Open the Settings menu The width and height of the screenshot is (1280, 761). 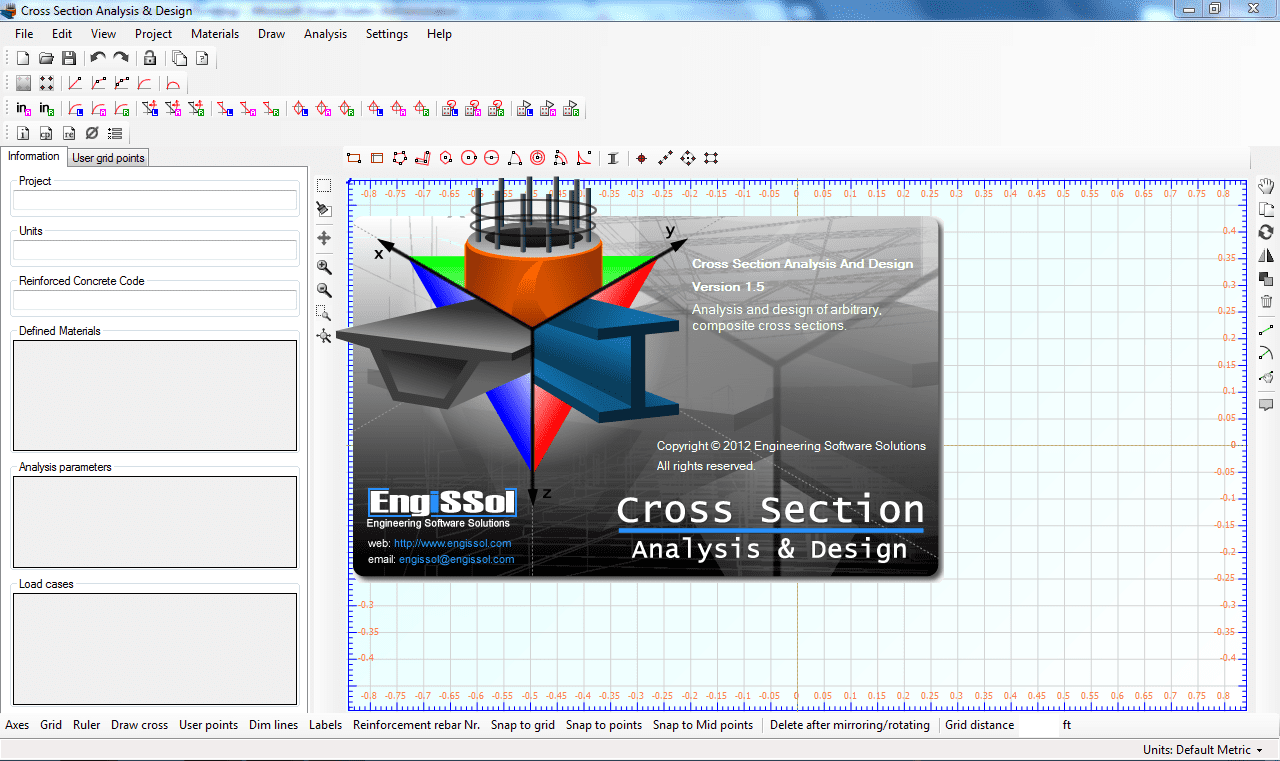pyautogui.click(x=387, y=34)
